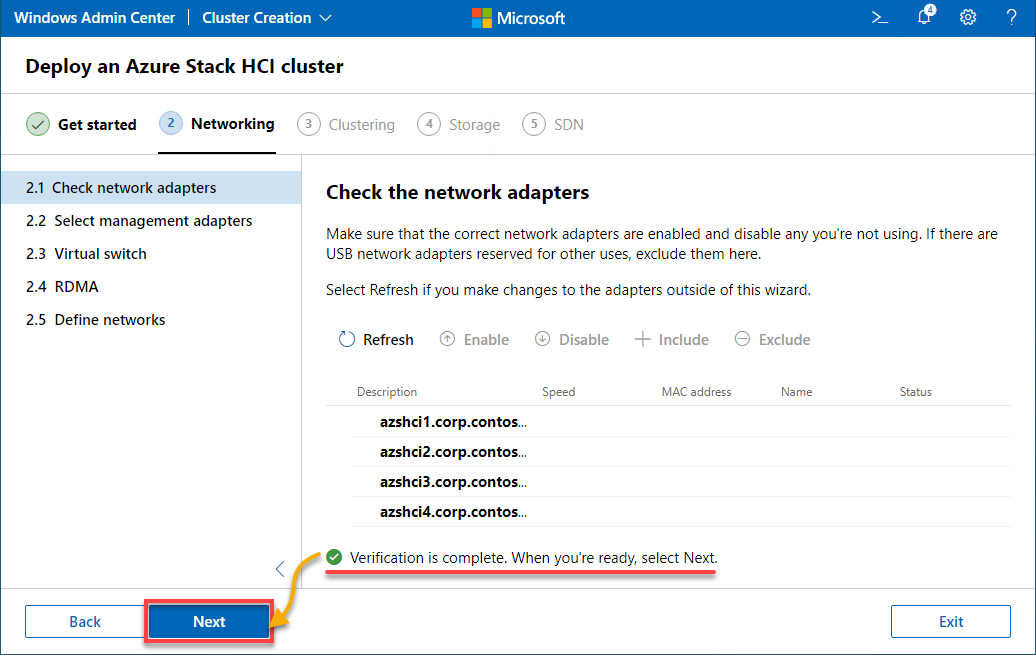Click the green verification complete checkmark icon
Screen dimensions: 1036x655
pyautogui.click(x=334, y=557)
